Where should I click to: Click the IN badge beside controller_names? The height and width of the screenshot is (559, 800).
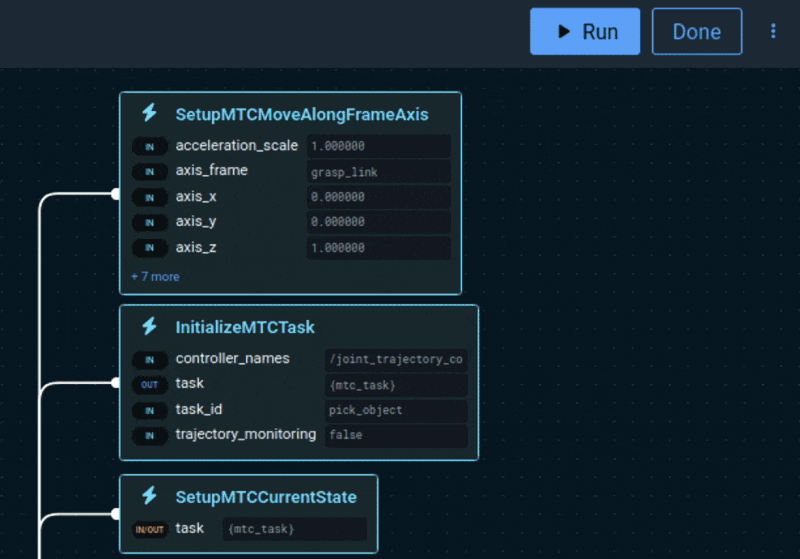coord(149,360)
